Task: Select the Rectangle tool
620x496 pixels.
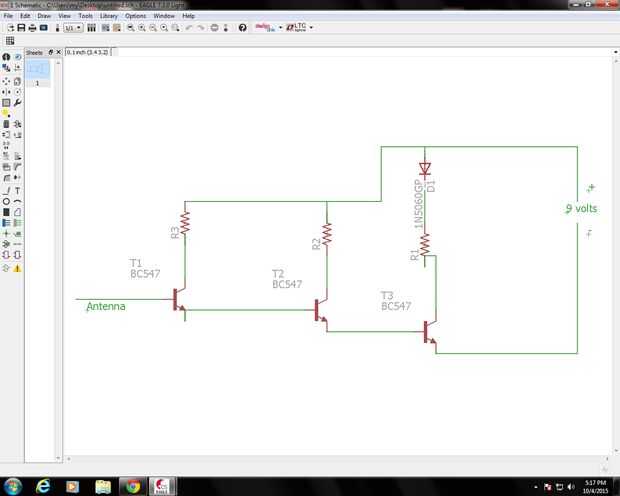Action: click(x=6, y=212)
